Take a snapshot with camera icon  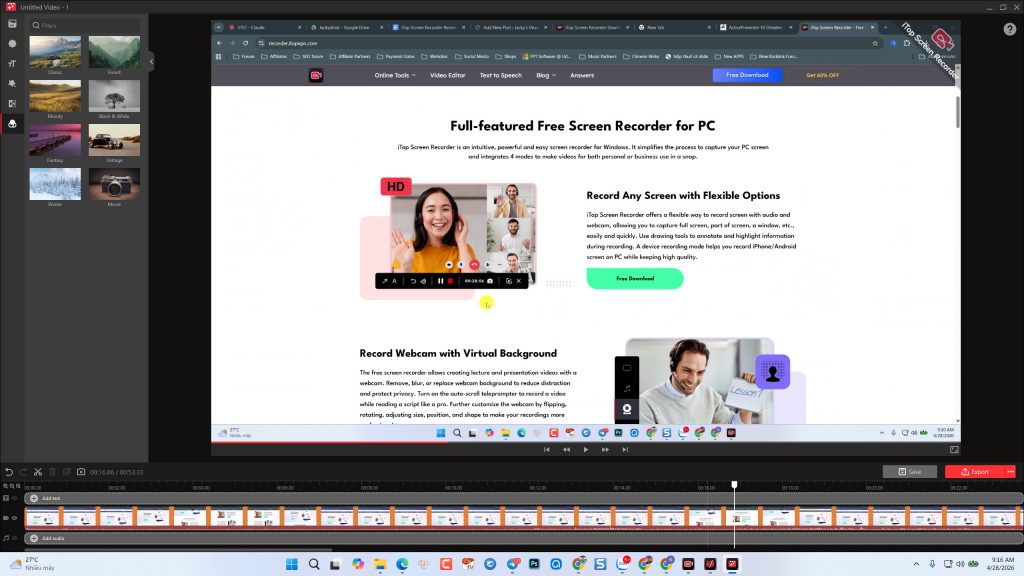point(81,472)
